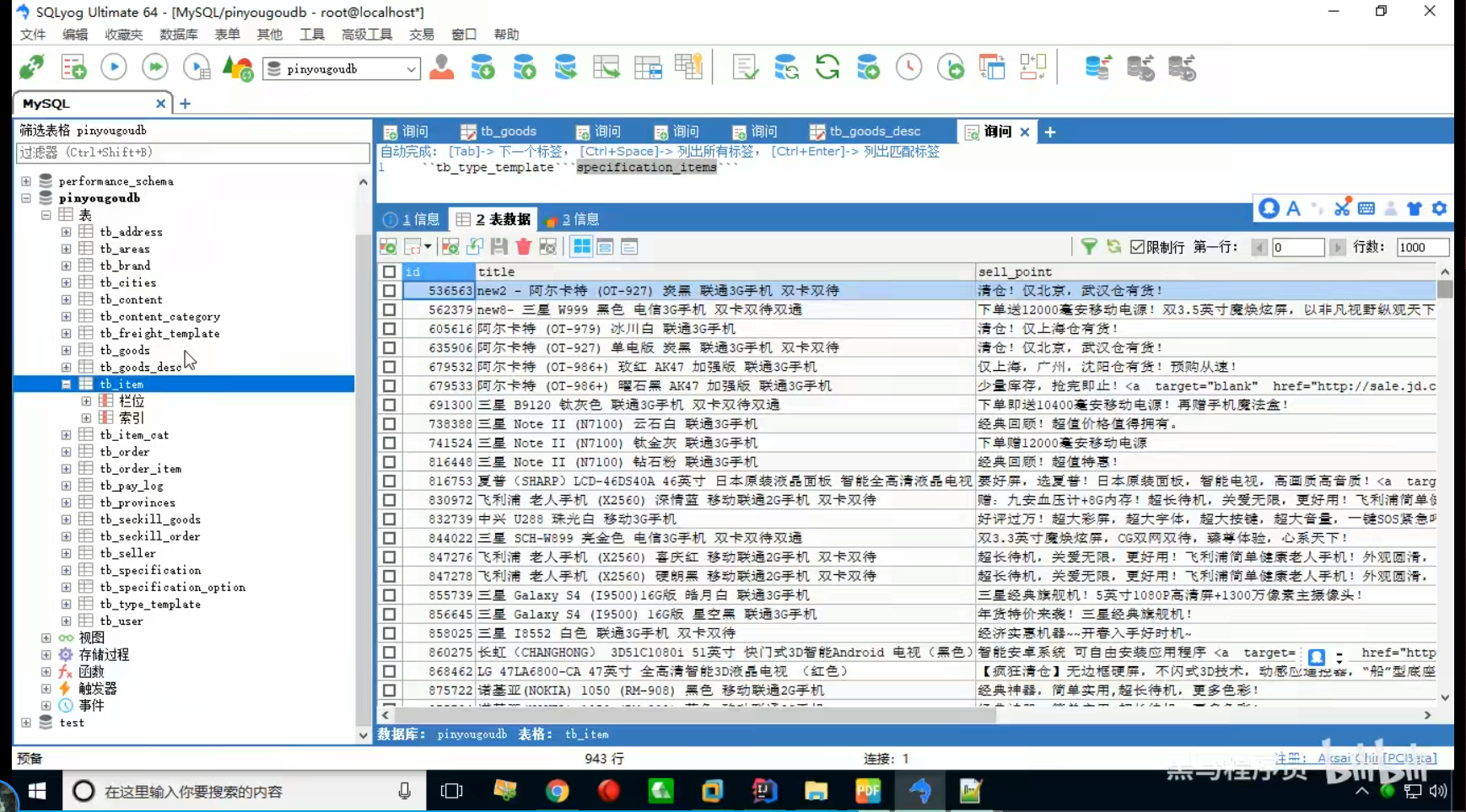Switch to the tb_goods_desc tab
Image resolution: width=1466 pixels, height=812 pixels.
865,132
